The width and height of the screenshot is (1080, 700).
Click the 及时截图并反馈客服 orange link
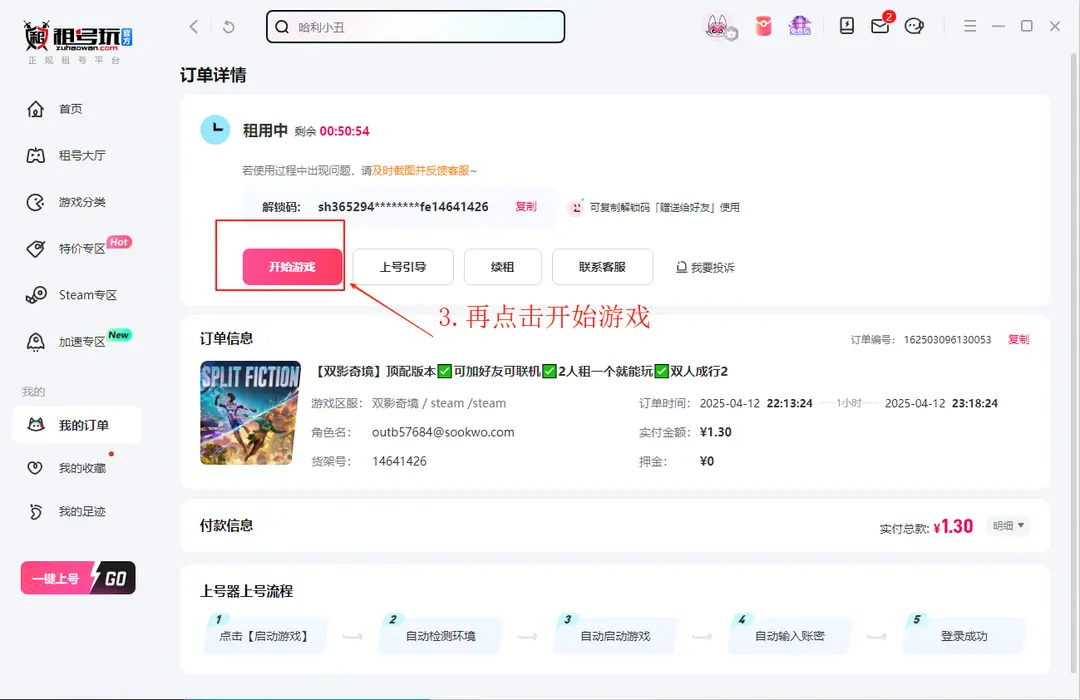pos(421,170)
